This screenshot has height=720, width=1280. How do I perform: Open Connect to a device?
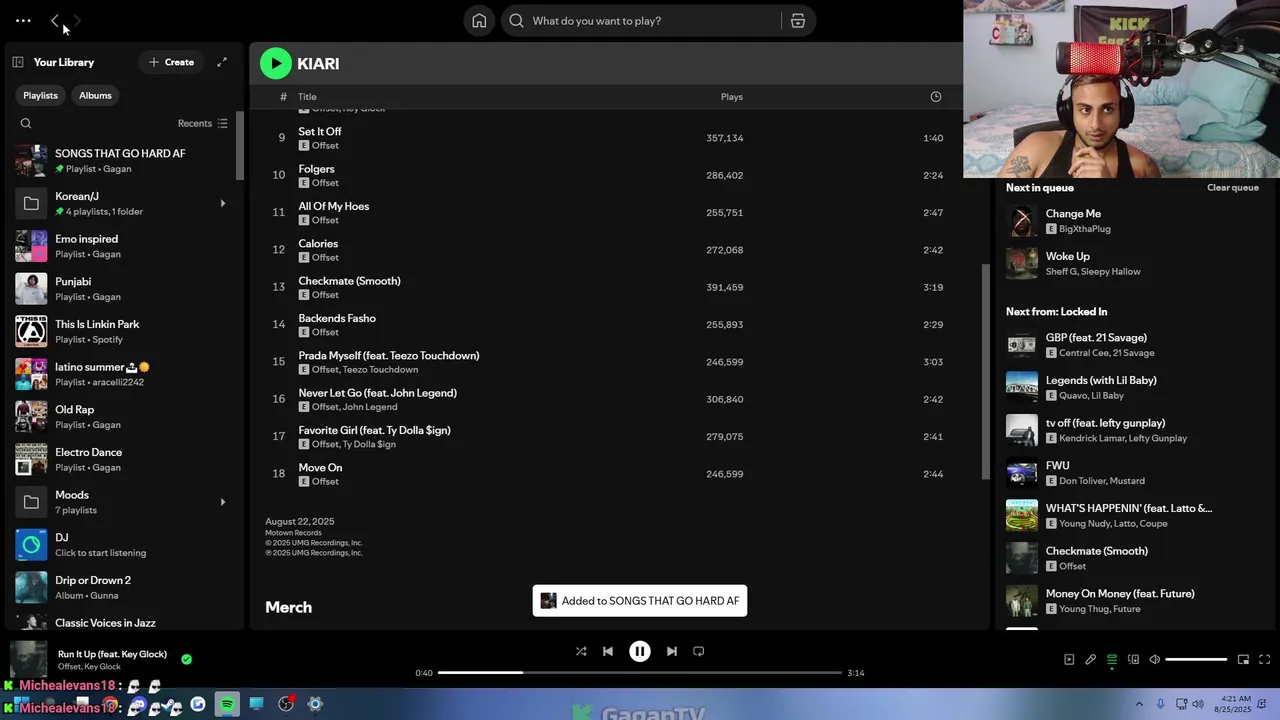(x=1133, y=659)
